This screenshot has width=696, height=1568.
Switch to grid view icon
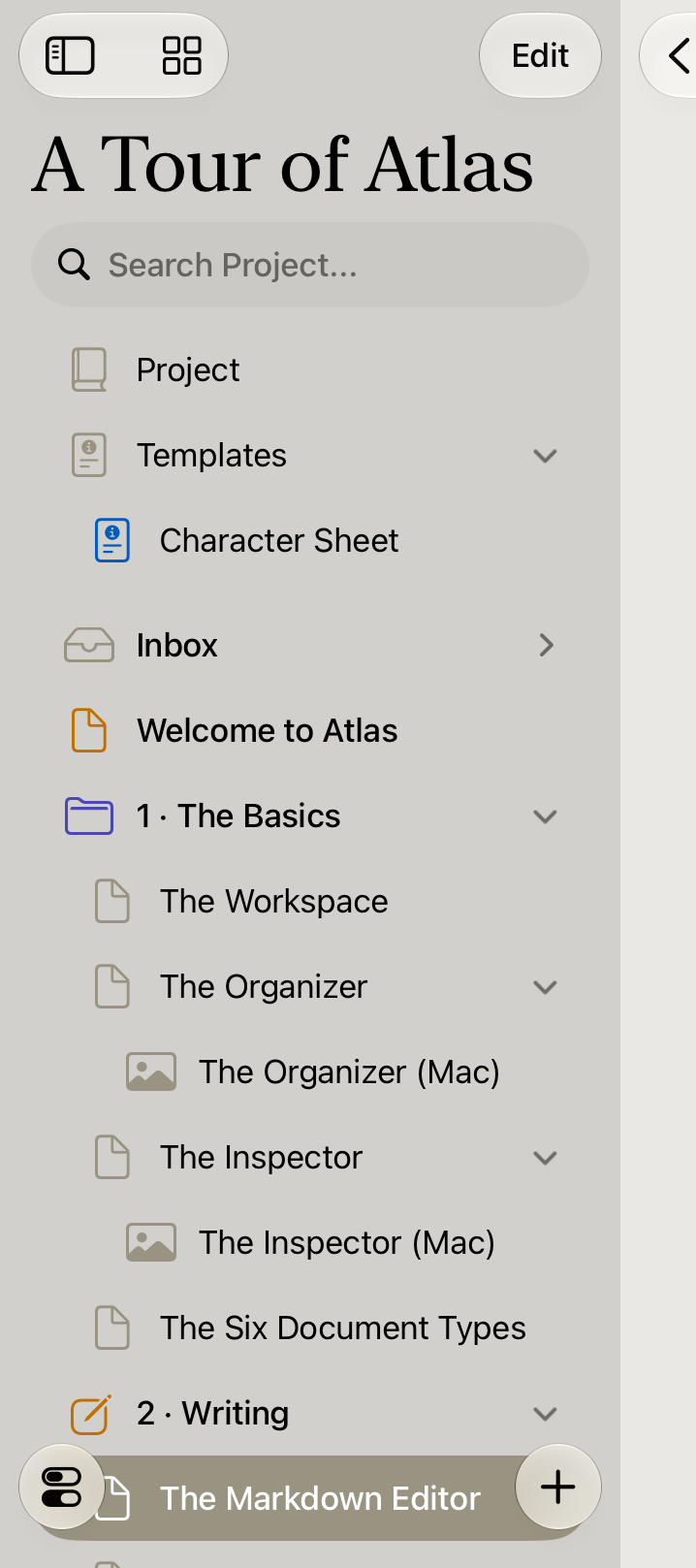(181, 55)
